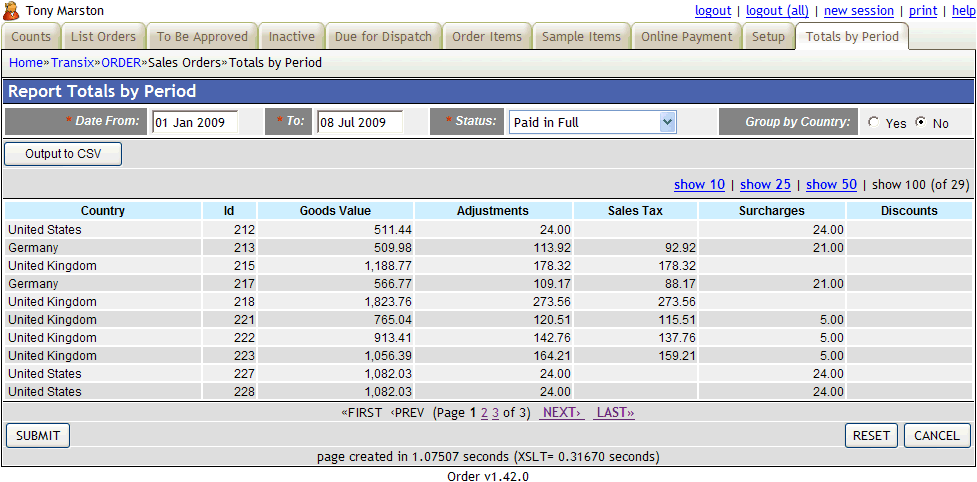Click the CANCEL button
Image resolution: width=977 pixels, height=482 pixels.
pyautogui.click(x=937, y=436)
